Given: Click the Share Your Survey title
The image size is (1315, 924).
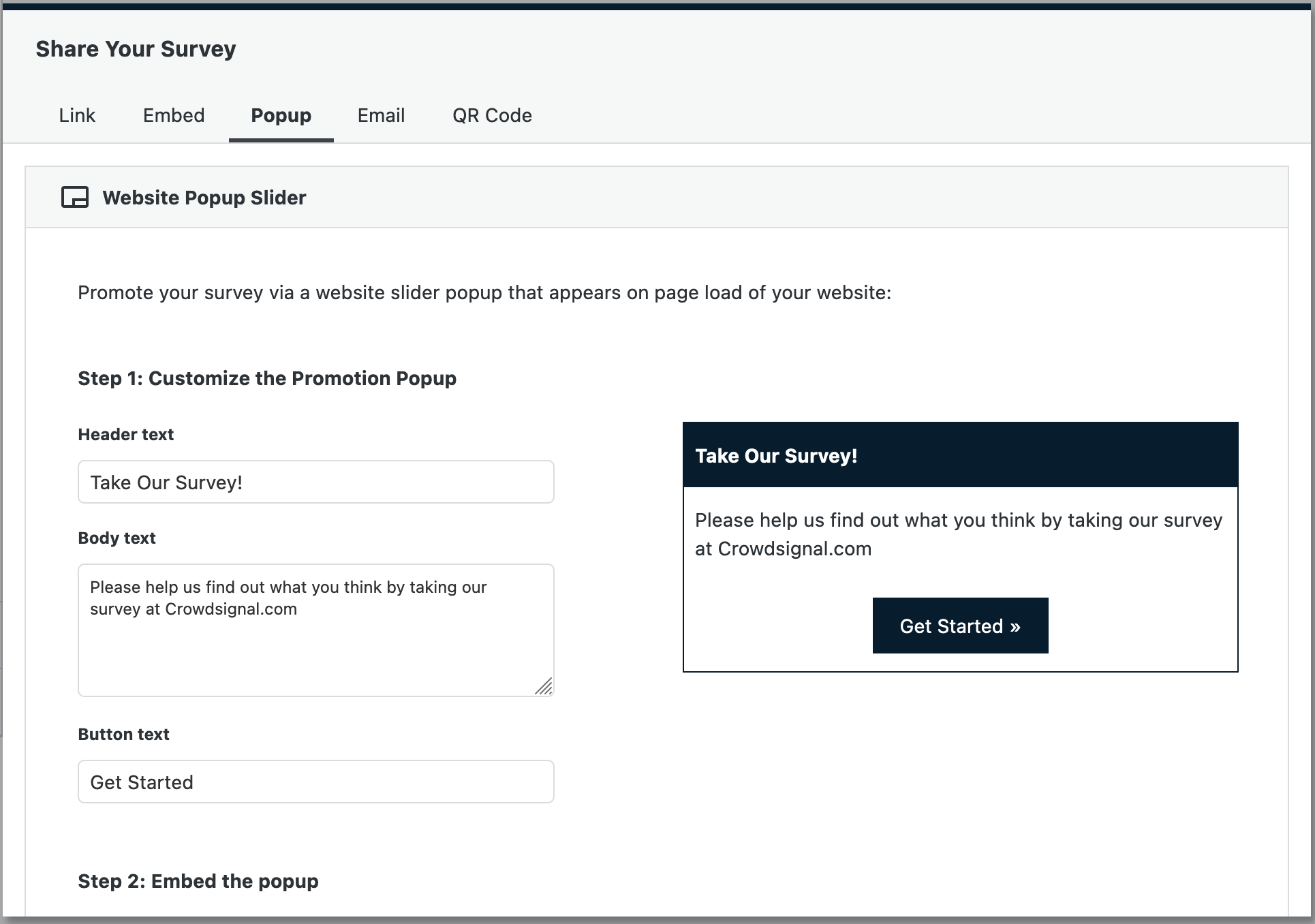Looking at the screenshot, I should point(136,49).
